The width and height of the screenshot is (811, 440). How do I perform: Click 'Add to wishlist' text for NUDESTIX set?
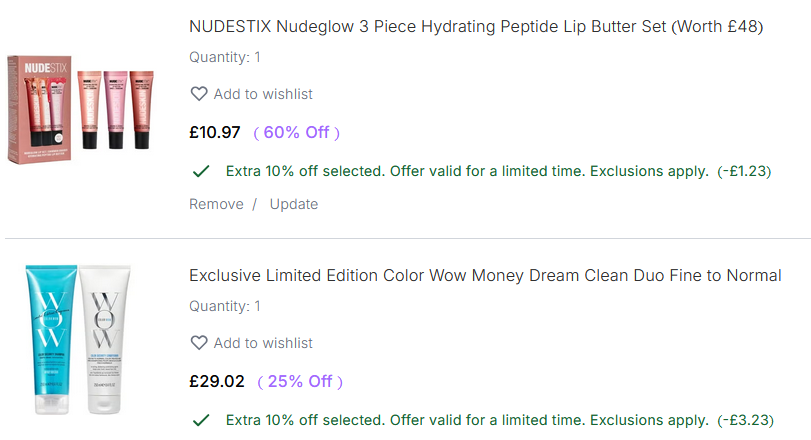[x=263, y=94]
